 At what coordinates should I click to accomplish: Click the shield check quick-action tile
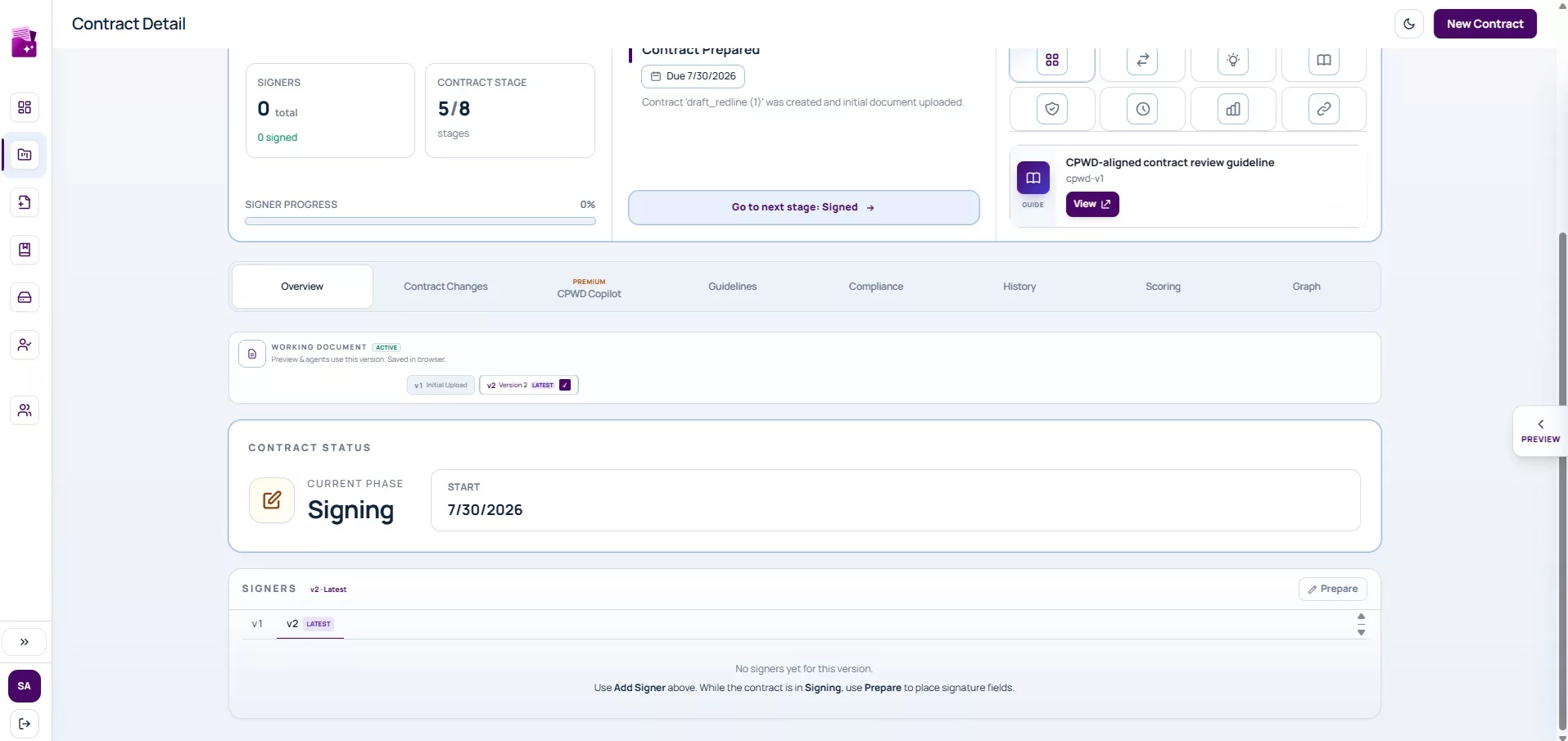1052,109
